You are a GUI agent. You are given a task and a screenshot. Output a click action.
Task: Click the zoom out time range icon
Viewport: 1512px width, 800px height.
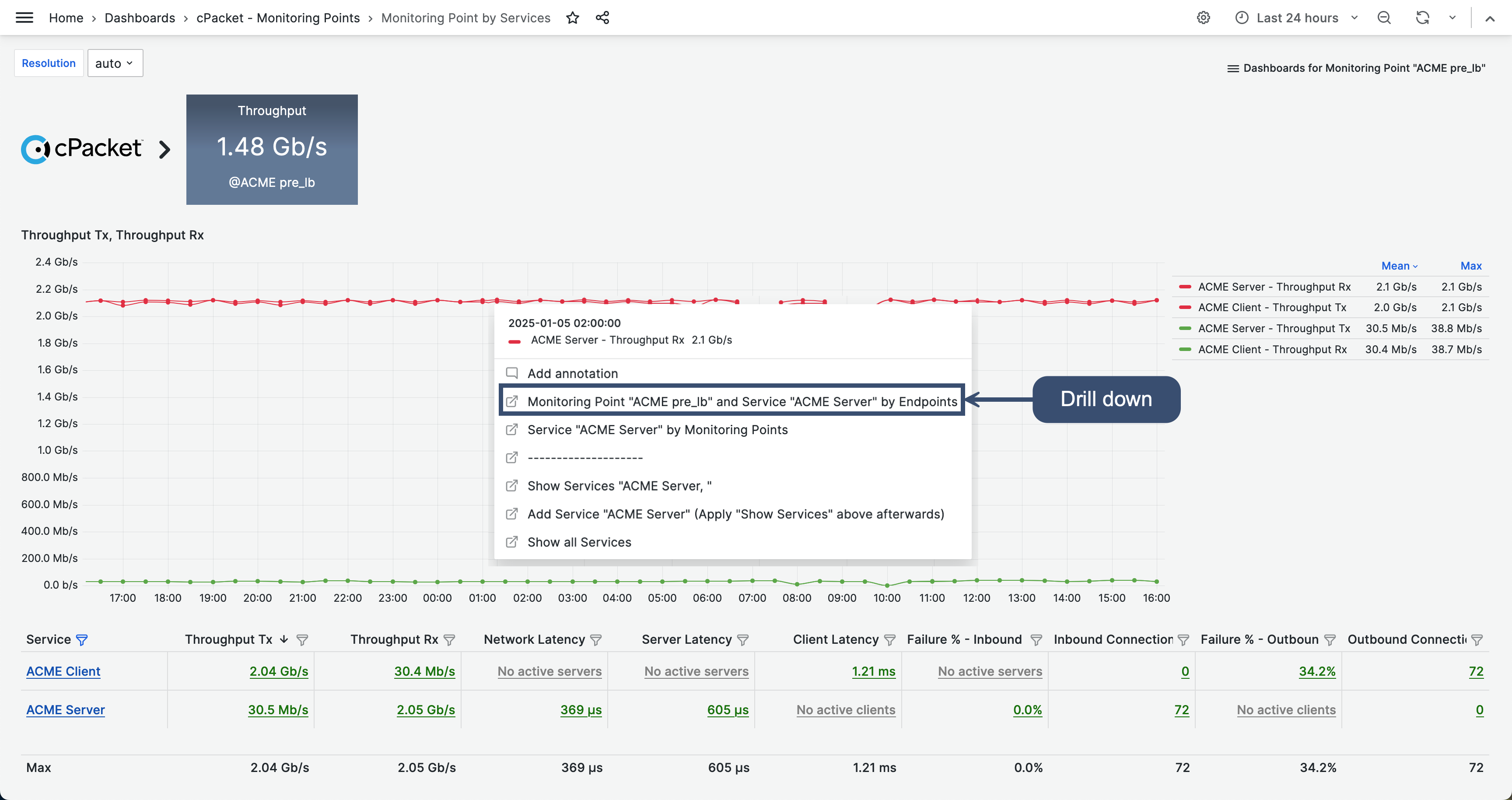point(1384,18)
